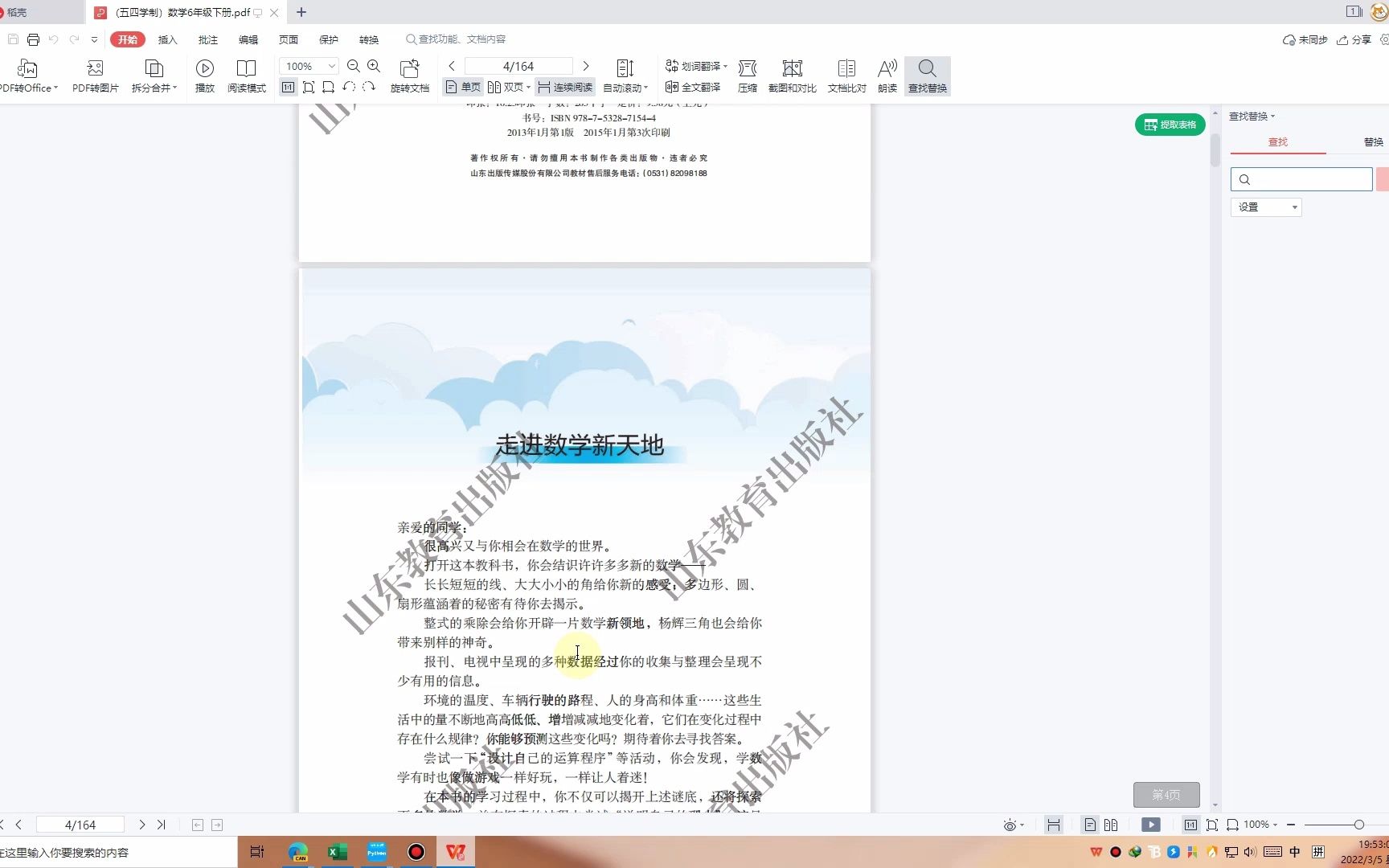The height and width of the screenshot is (868, 1389).
Task: Click the Start (开始) tab button
Action: [128, 39]
